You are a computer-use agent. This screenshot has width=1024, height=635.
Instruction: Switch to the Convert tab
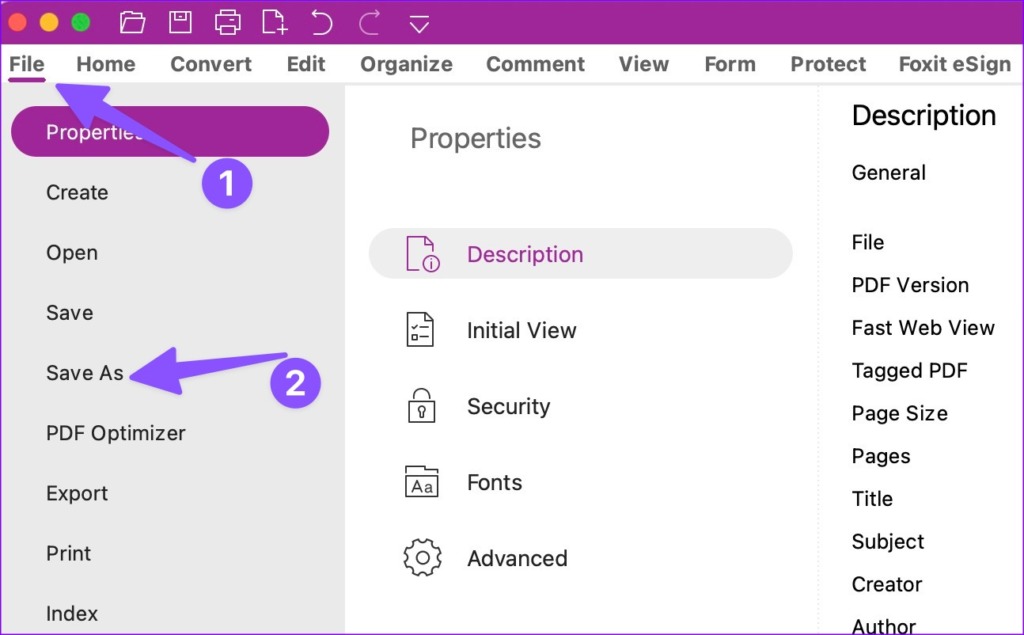211,64
